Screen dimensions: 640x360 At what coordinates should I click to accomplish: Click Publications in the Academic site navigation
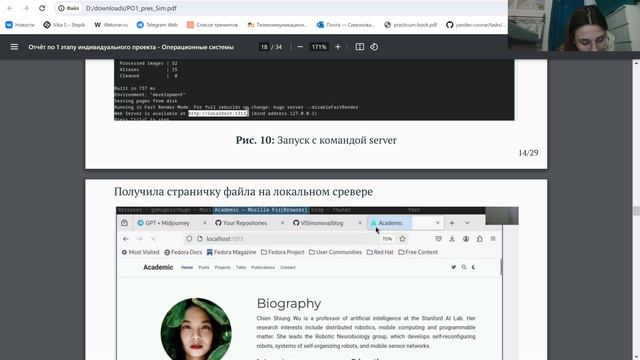pyautogui.click(x=263, y=267)
